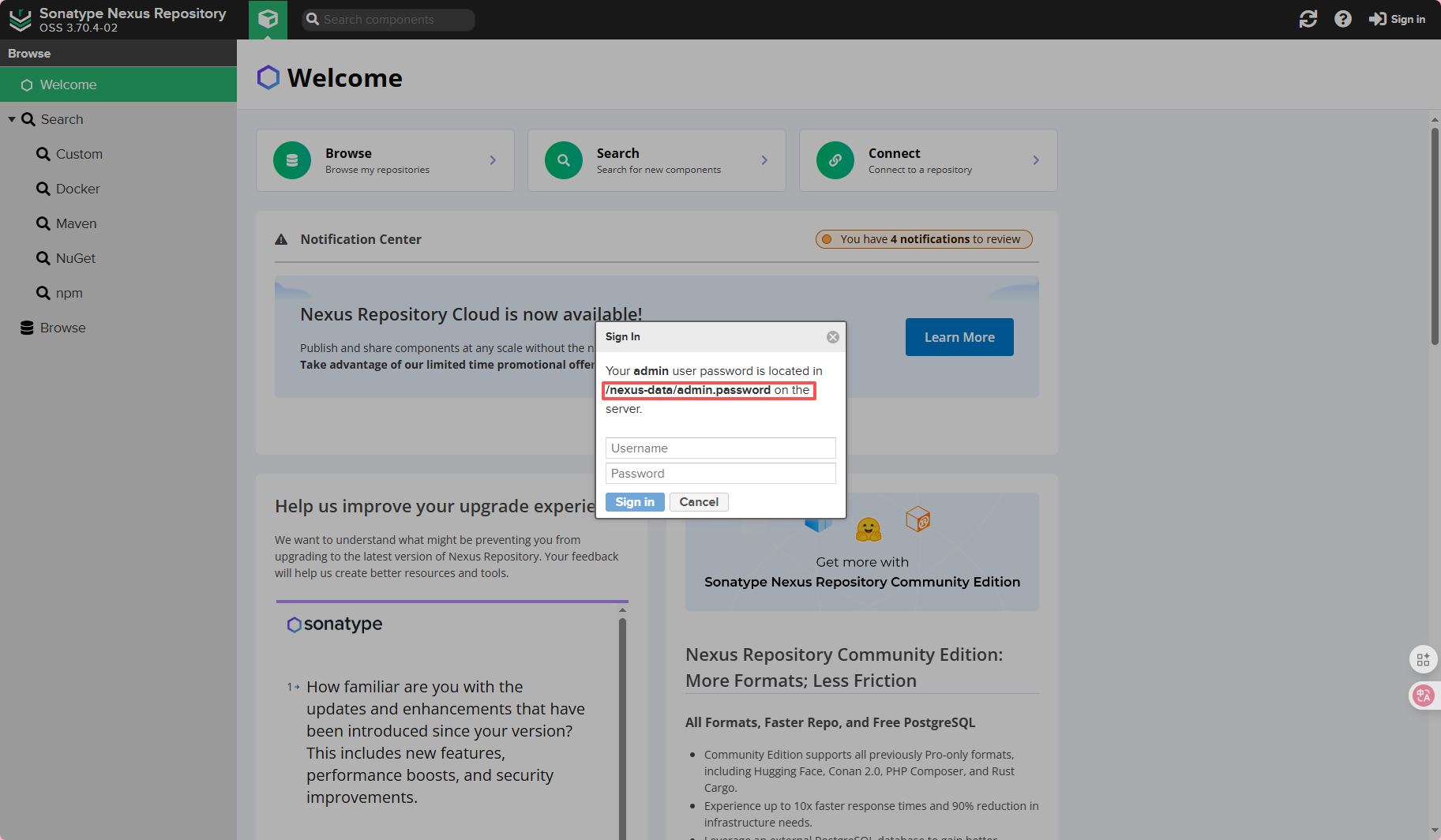The width and height of the screenshot is (1441, 840).
Task: Click the refresh icon in the header
Action: tap(1308, 19)
